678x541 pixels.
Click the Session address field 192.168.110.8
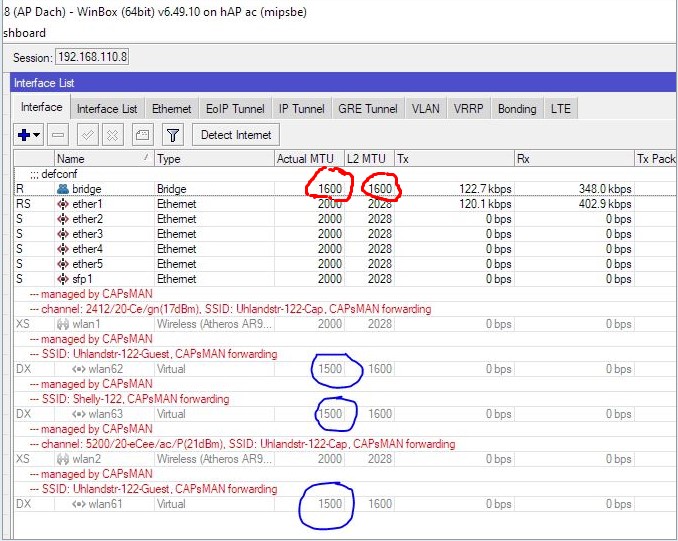pos(92,57)
